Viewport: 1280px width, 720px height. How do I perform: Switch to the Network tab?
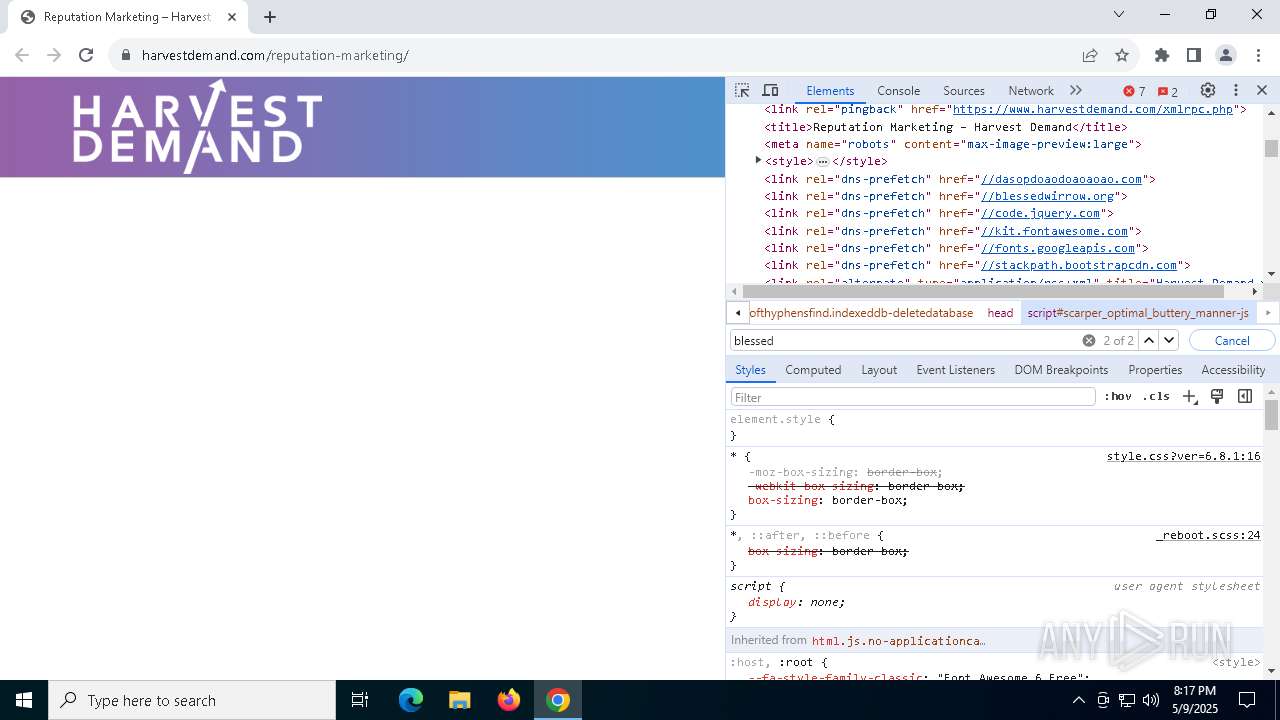click(x=1031, y=90)
